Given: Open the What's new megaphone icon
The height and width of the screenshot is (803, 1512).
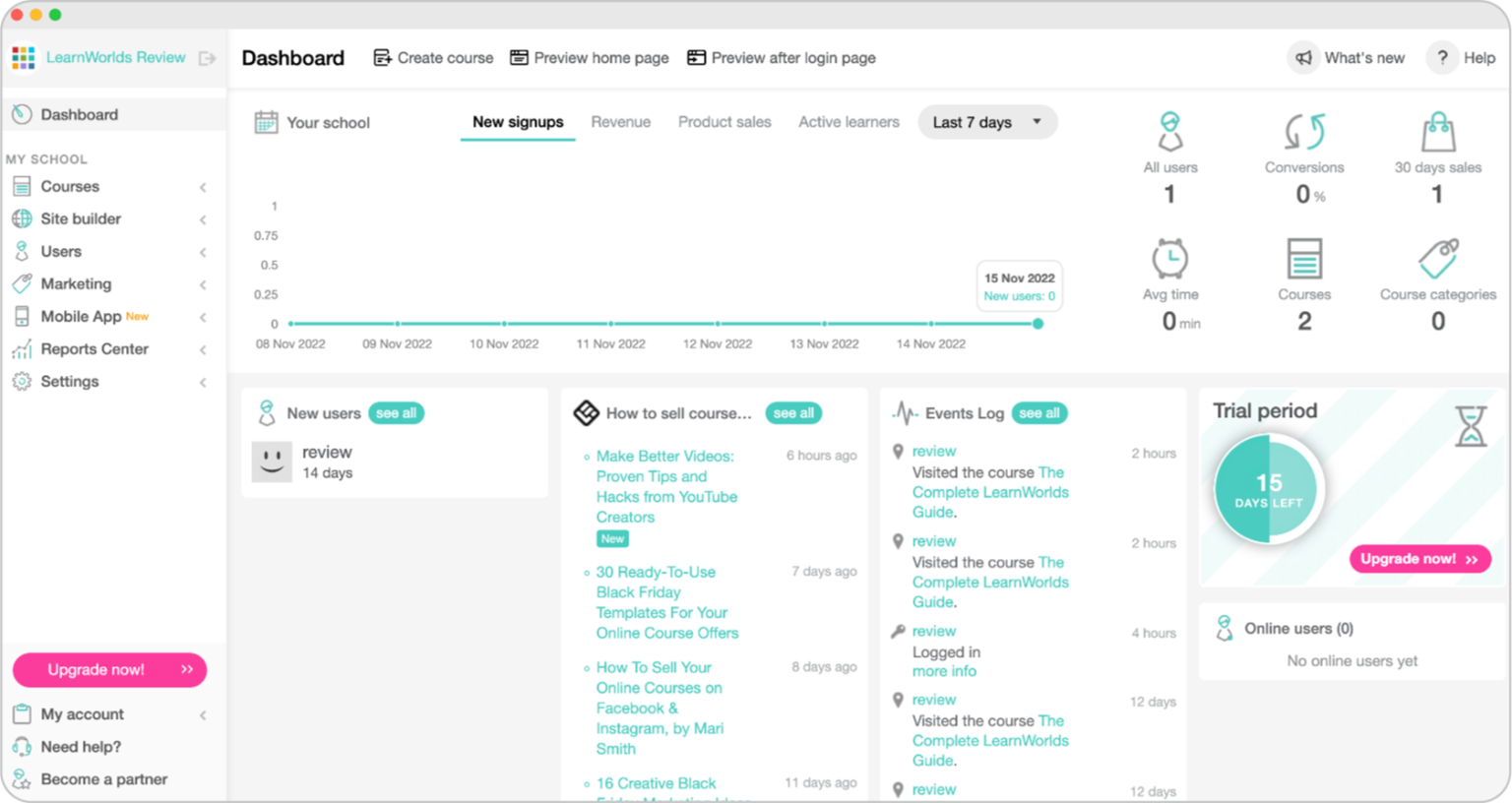Looking at the screenshot, I should click(1303, 57).
